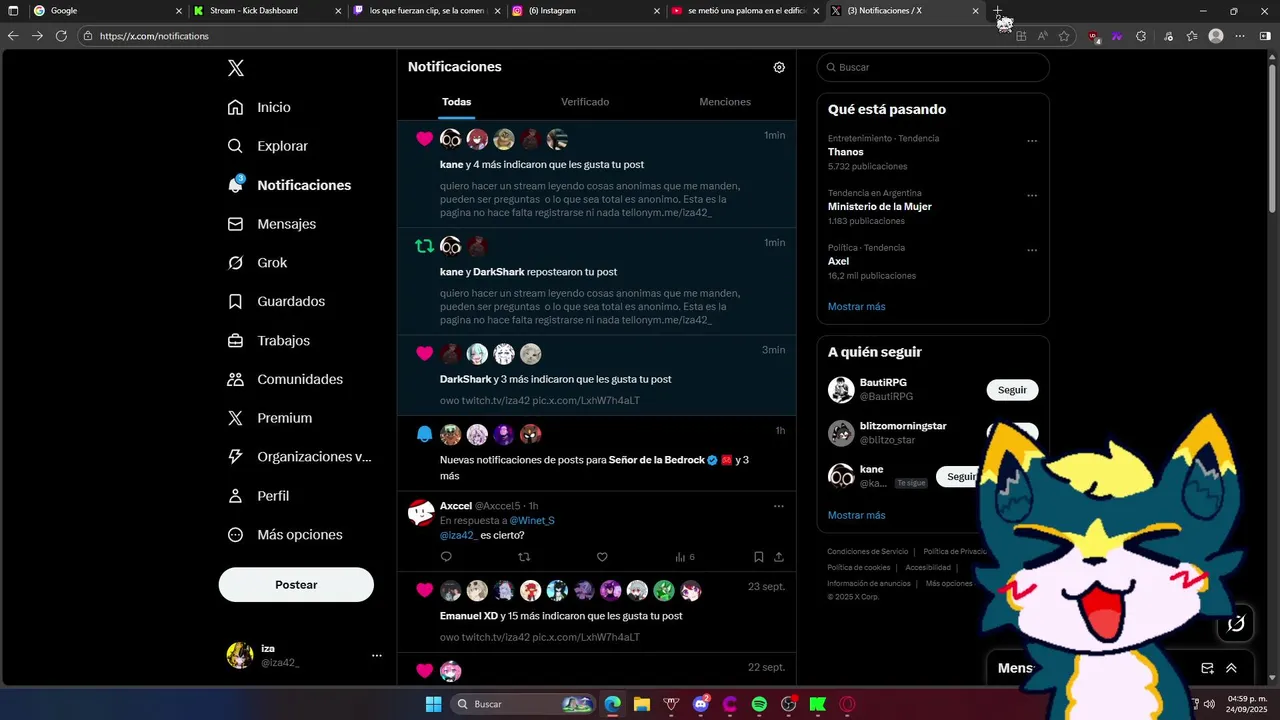
Task: Open browser tab actions menu
Action: [13, 11]
